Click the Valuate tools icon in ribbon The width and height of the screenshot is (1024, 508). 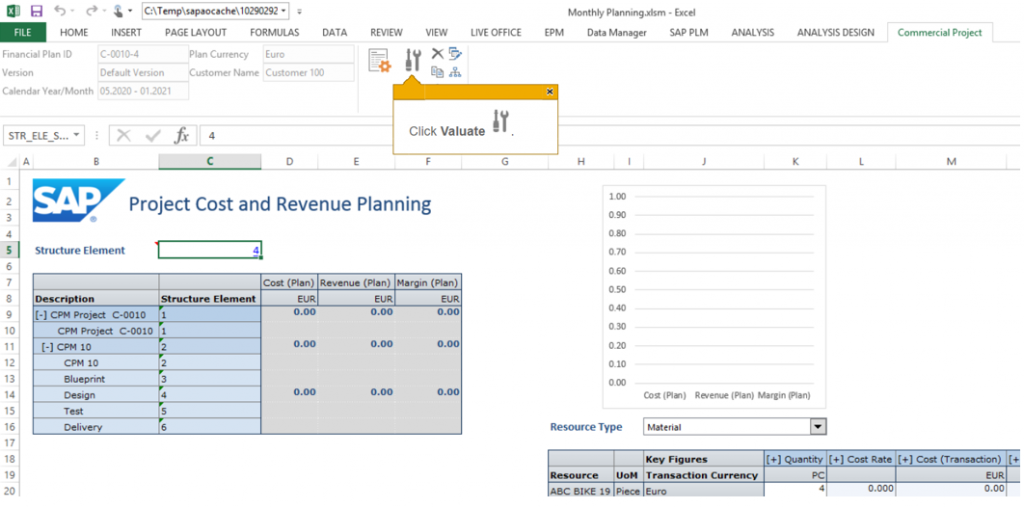coord(413,59)
